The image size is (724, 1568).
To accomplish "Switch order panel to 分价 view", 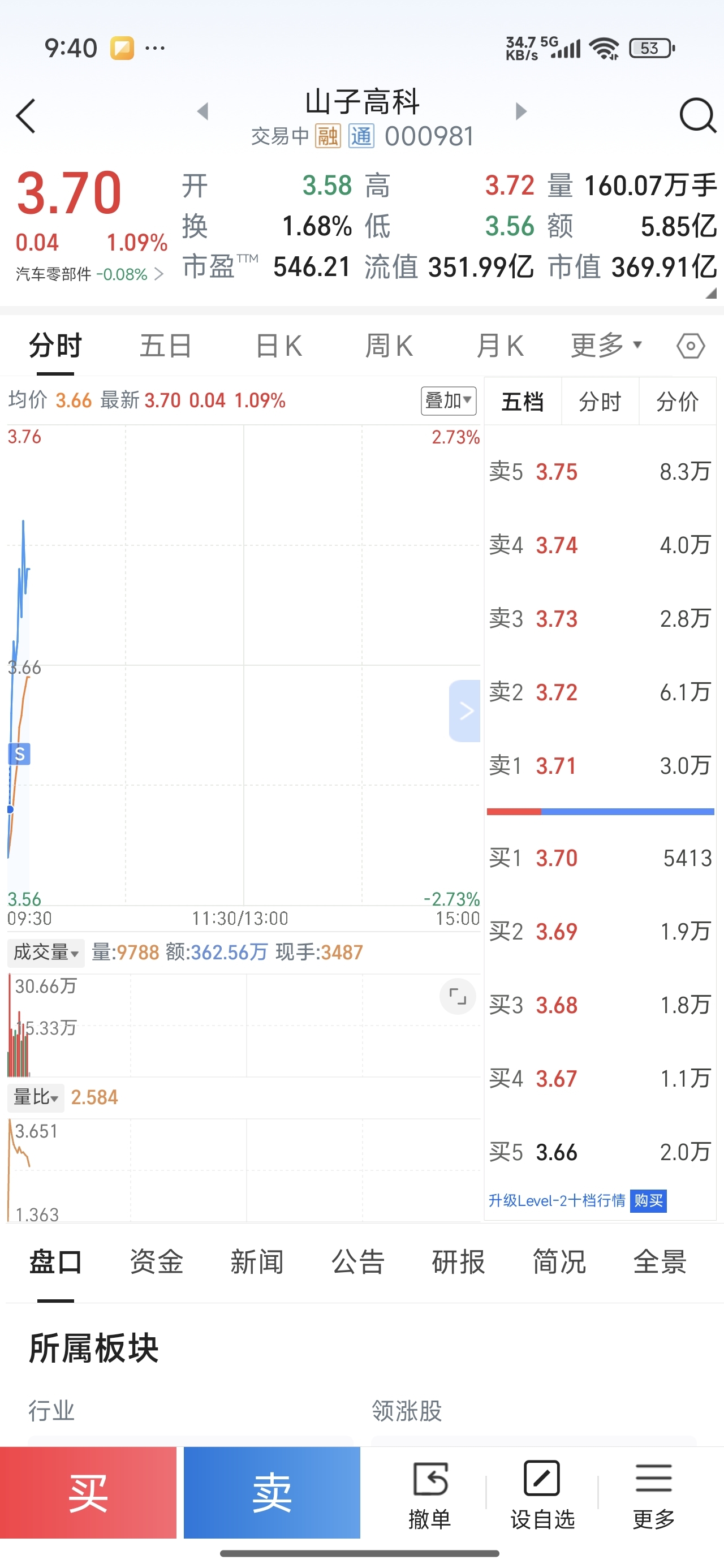I will pyautogui.click(x=677, y=402).
